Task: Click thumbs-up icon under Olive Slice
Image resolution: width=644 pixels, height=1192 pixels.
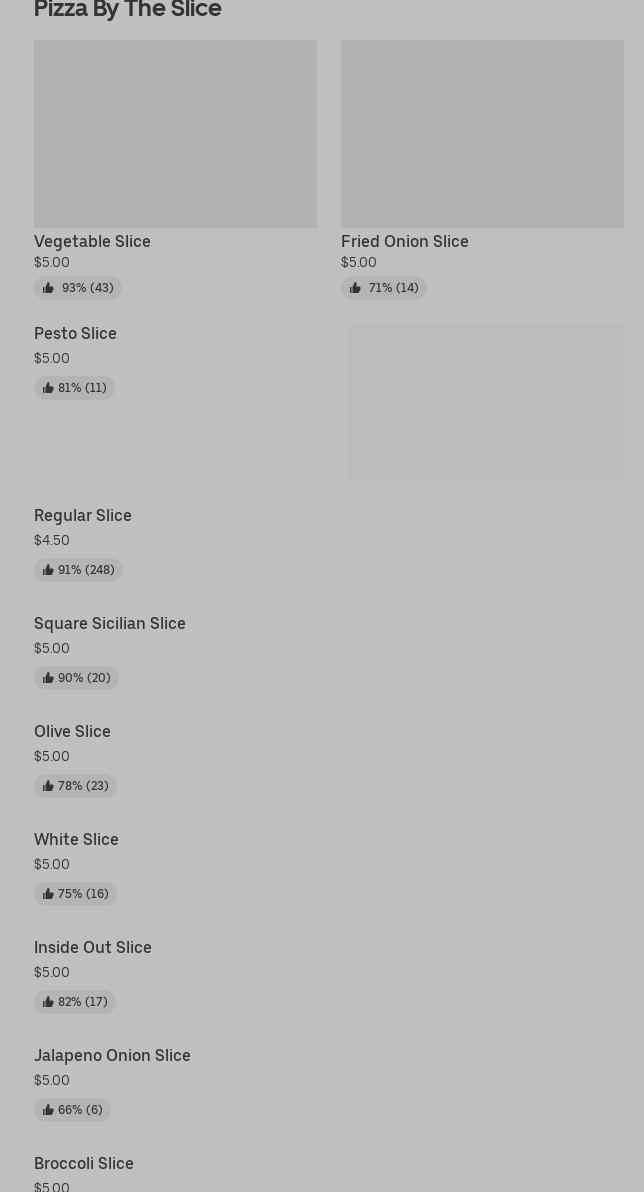Action: (x=48, y=786)
